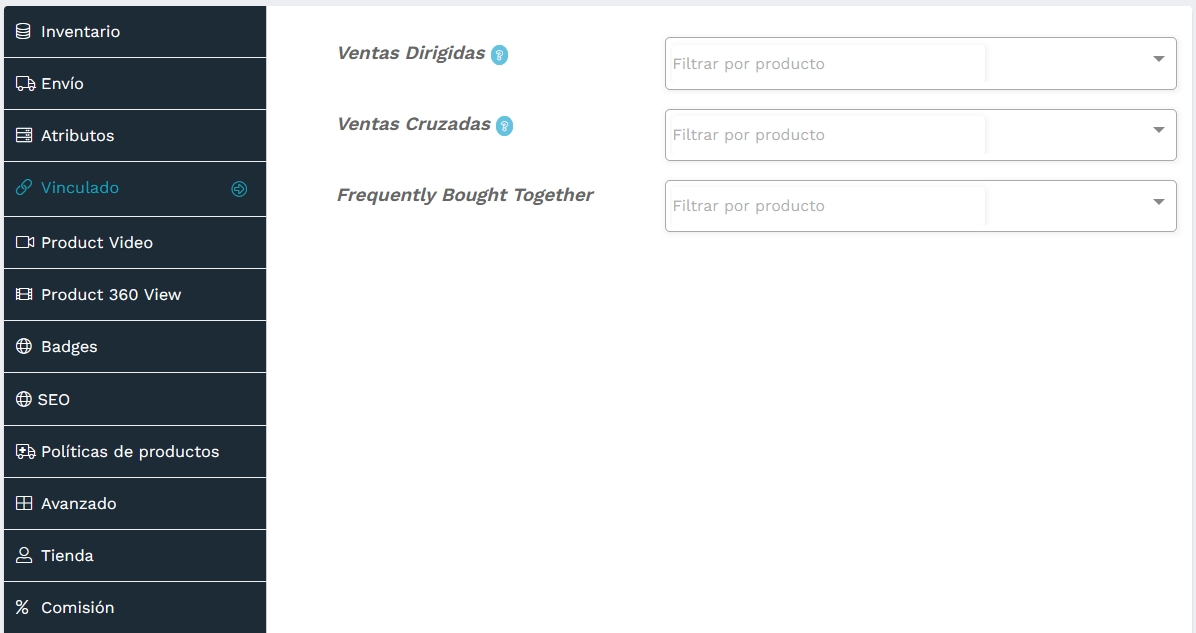Click the Avanzado grid icon
The height and width of the screenshot is (633, 1196).
(24, 504)
